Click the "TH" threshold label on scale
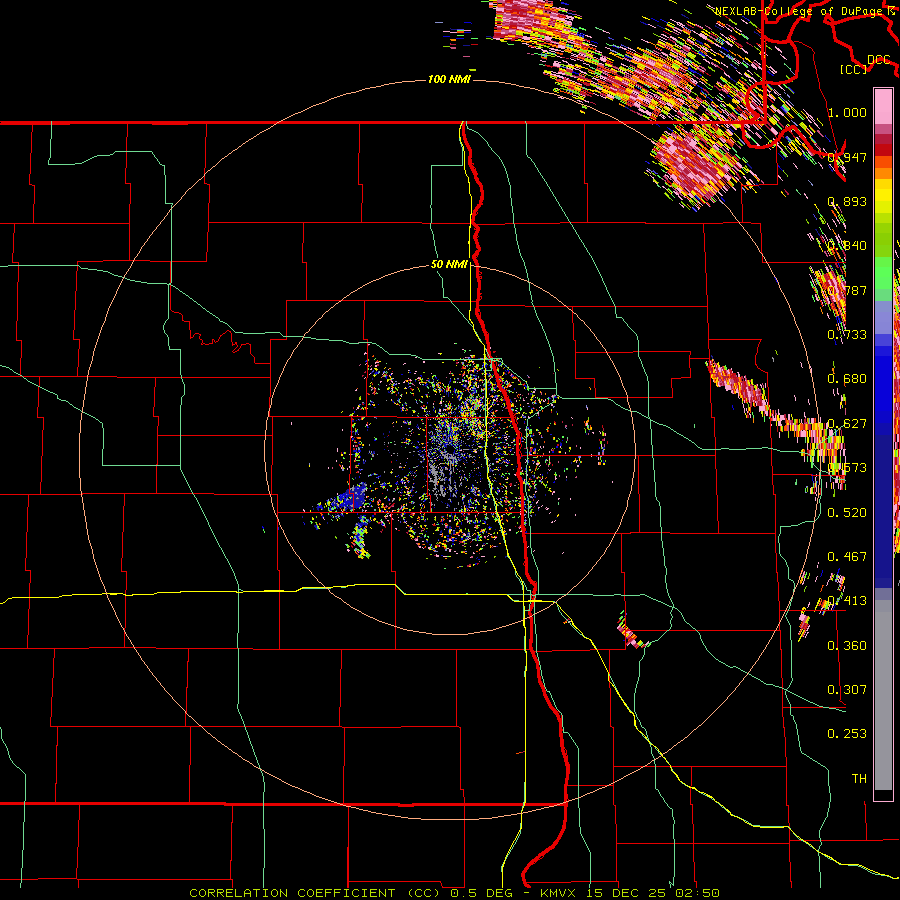The image size is (900, 900). coord(859,779)
